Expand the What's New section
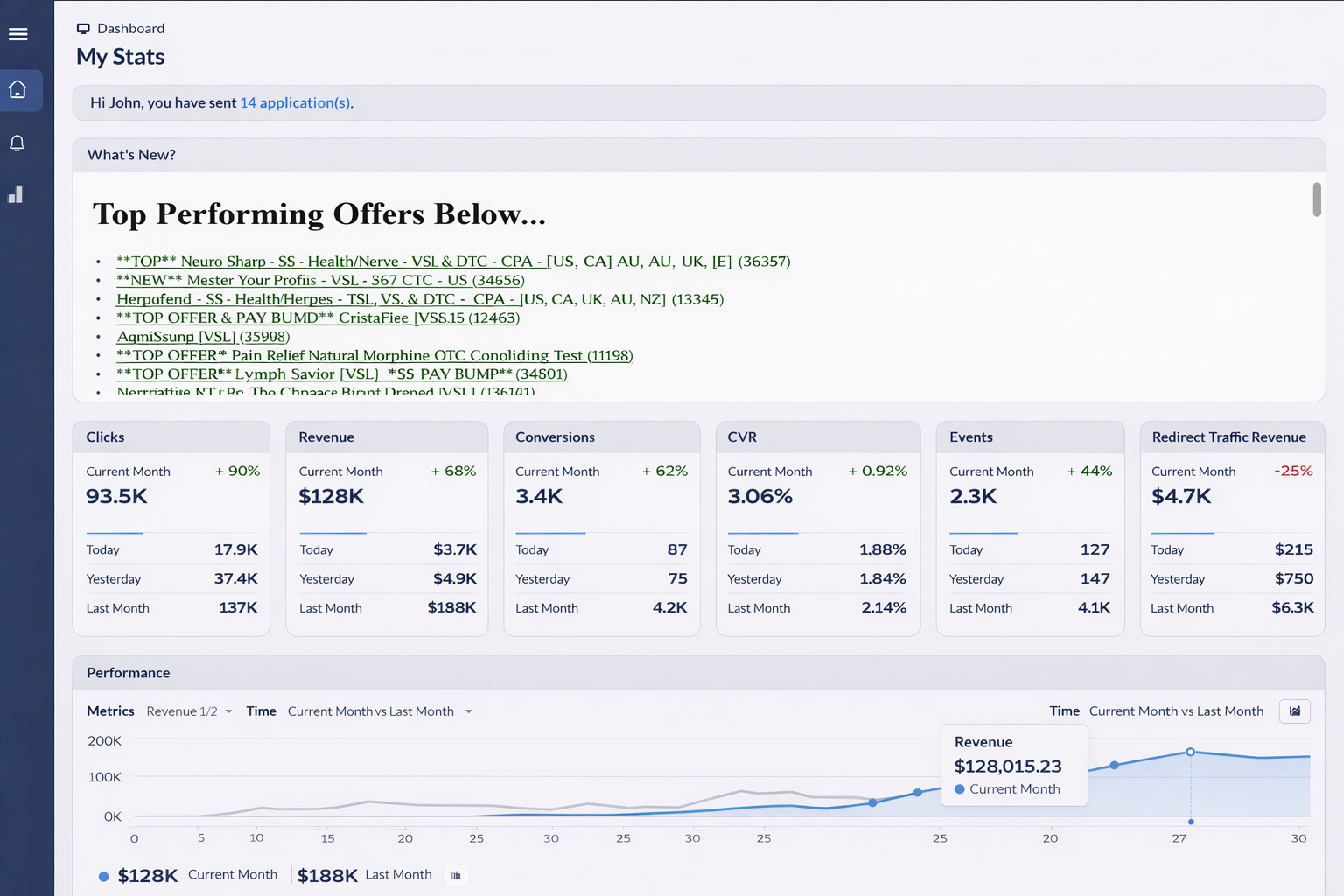The width and height of the screenshot is (1344, 896). (x=131, y=155)
